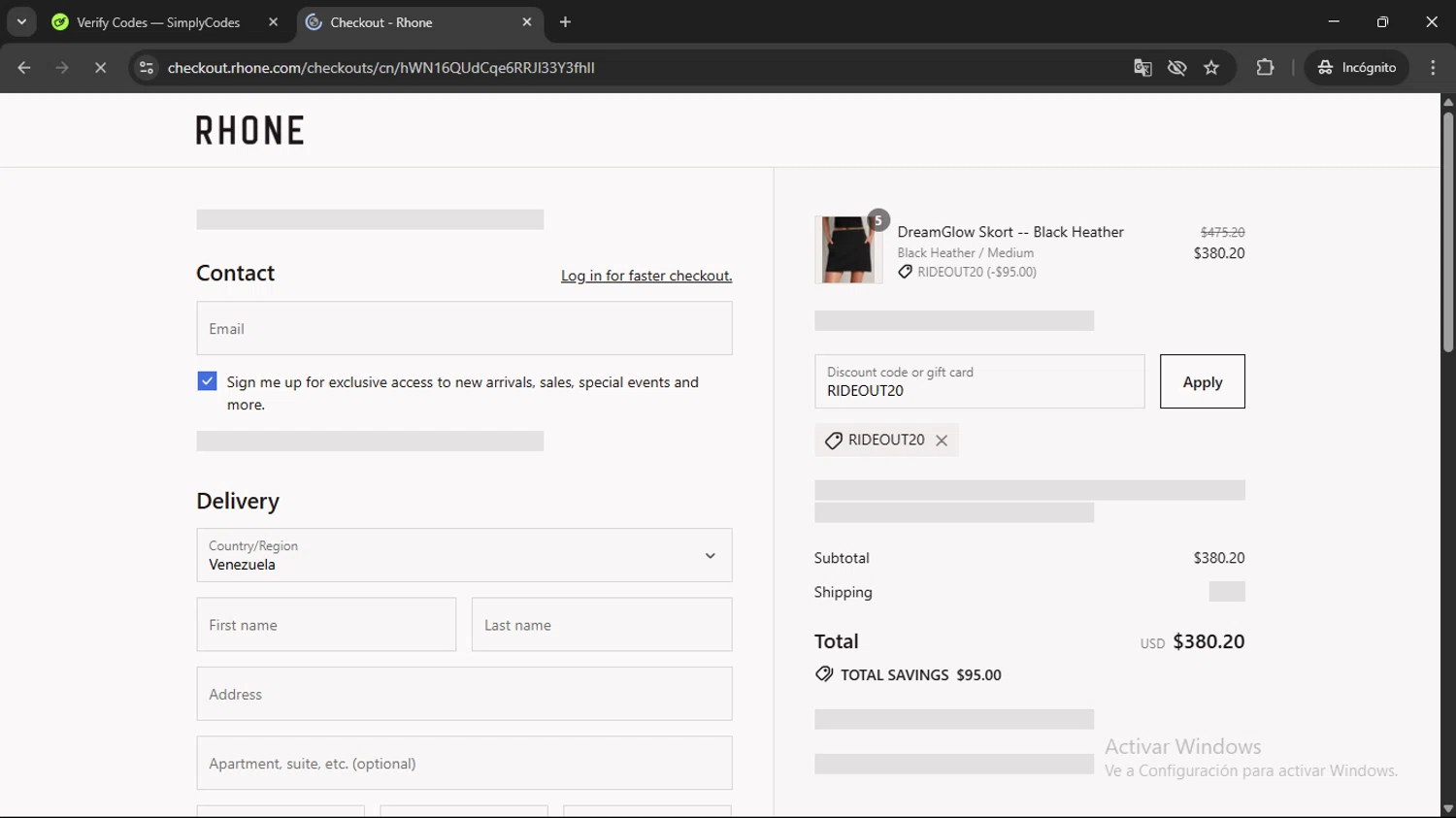The height and width of the screenshot is (818, 1456).
Task: Open the browser extensions icon
Action: click(x=1265, y=68)
